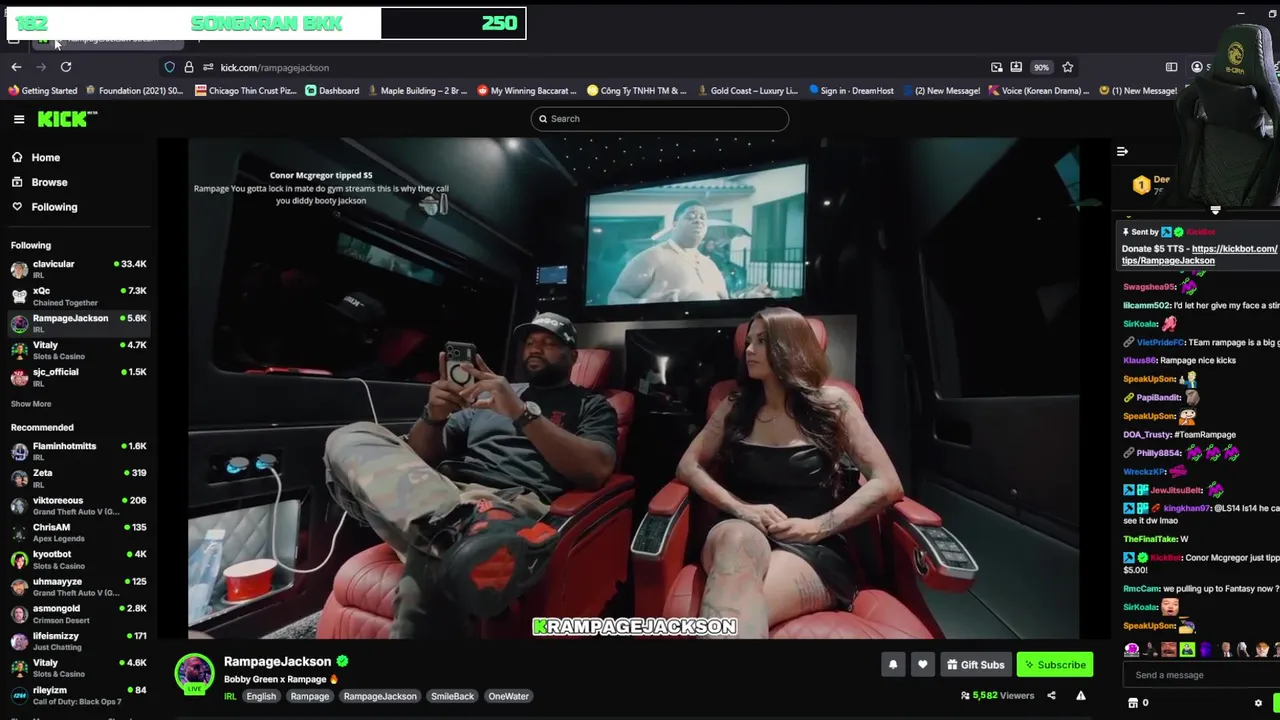Open Flaminhotmitts recommended channel
Screen dimensions: 1280x720
click(x=78, y=451)
